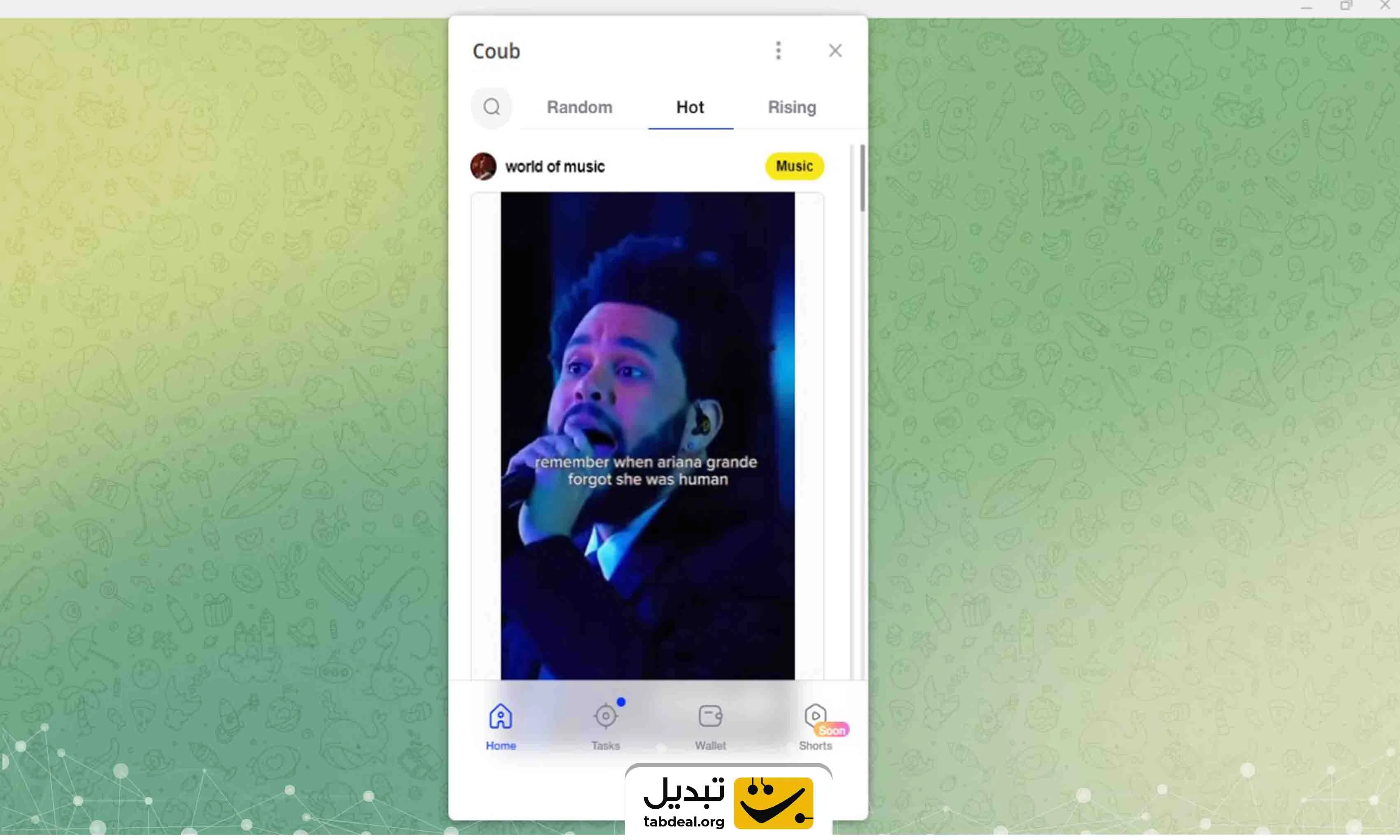
Task: Click the world of music avatar icon
Action: [x=484, y=166]
